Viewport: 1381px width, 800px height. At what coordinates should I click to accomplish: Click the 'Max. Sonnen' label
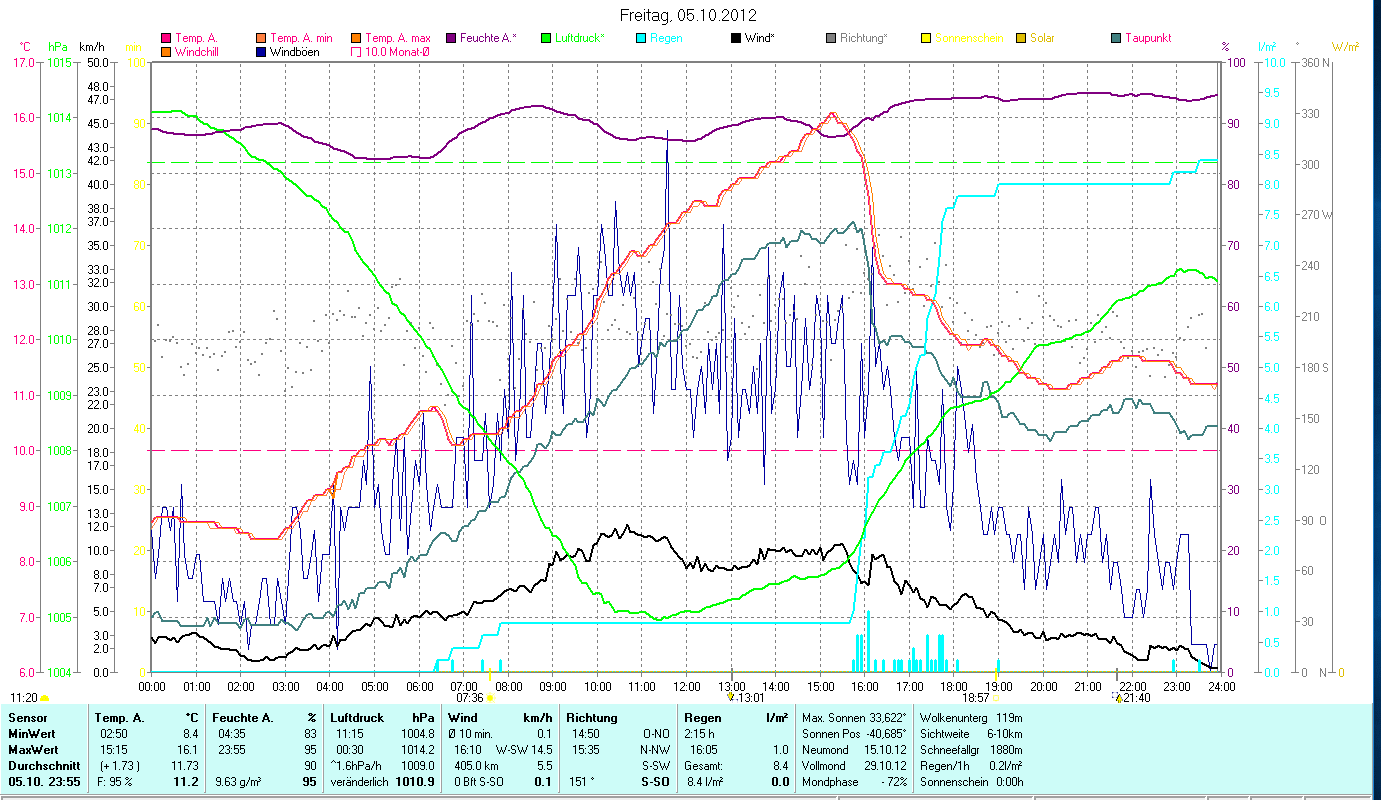coord(835,718)
